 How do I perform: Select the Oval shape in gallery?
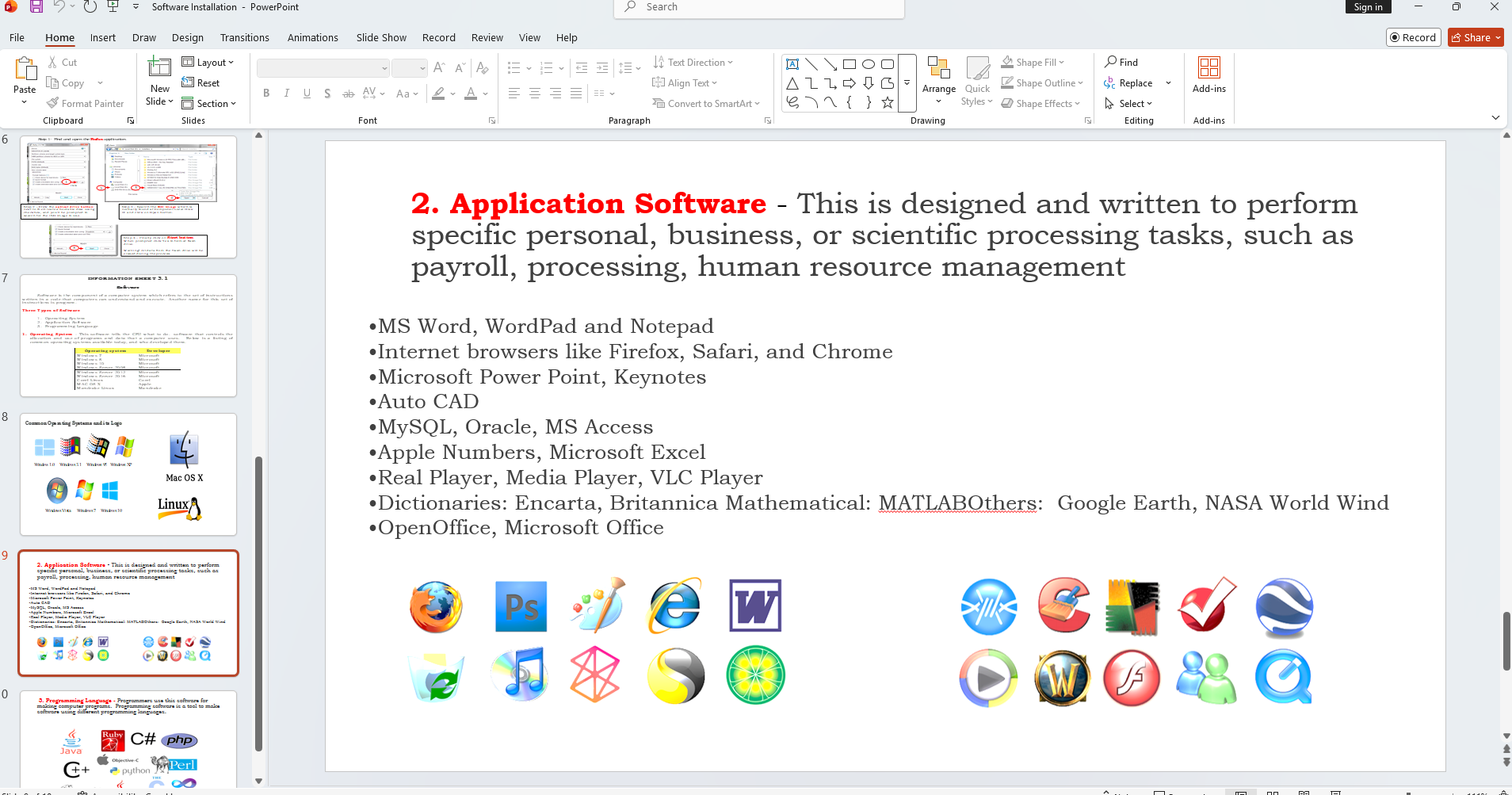869,64
